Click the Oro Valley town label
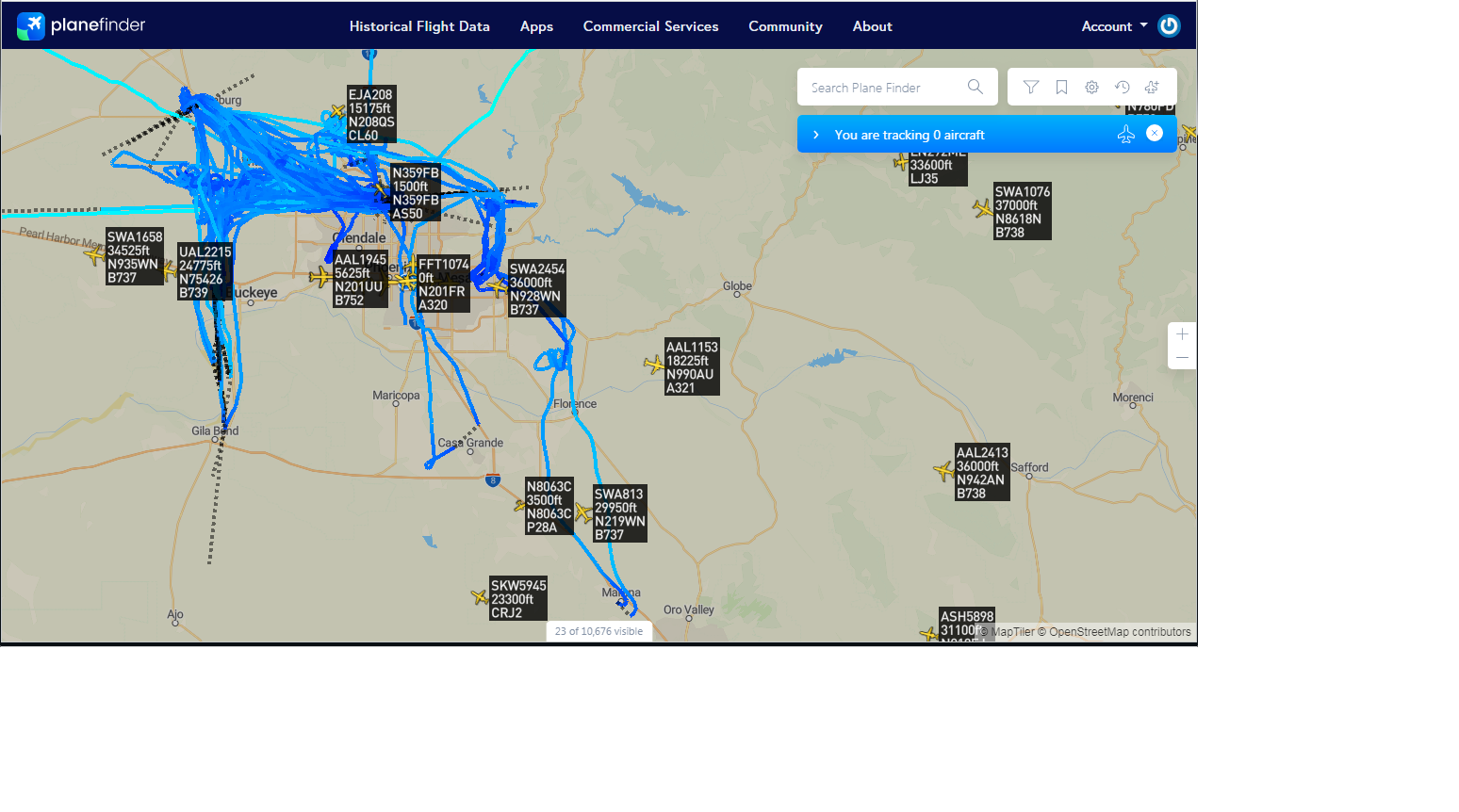 tap(689, 609)
